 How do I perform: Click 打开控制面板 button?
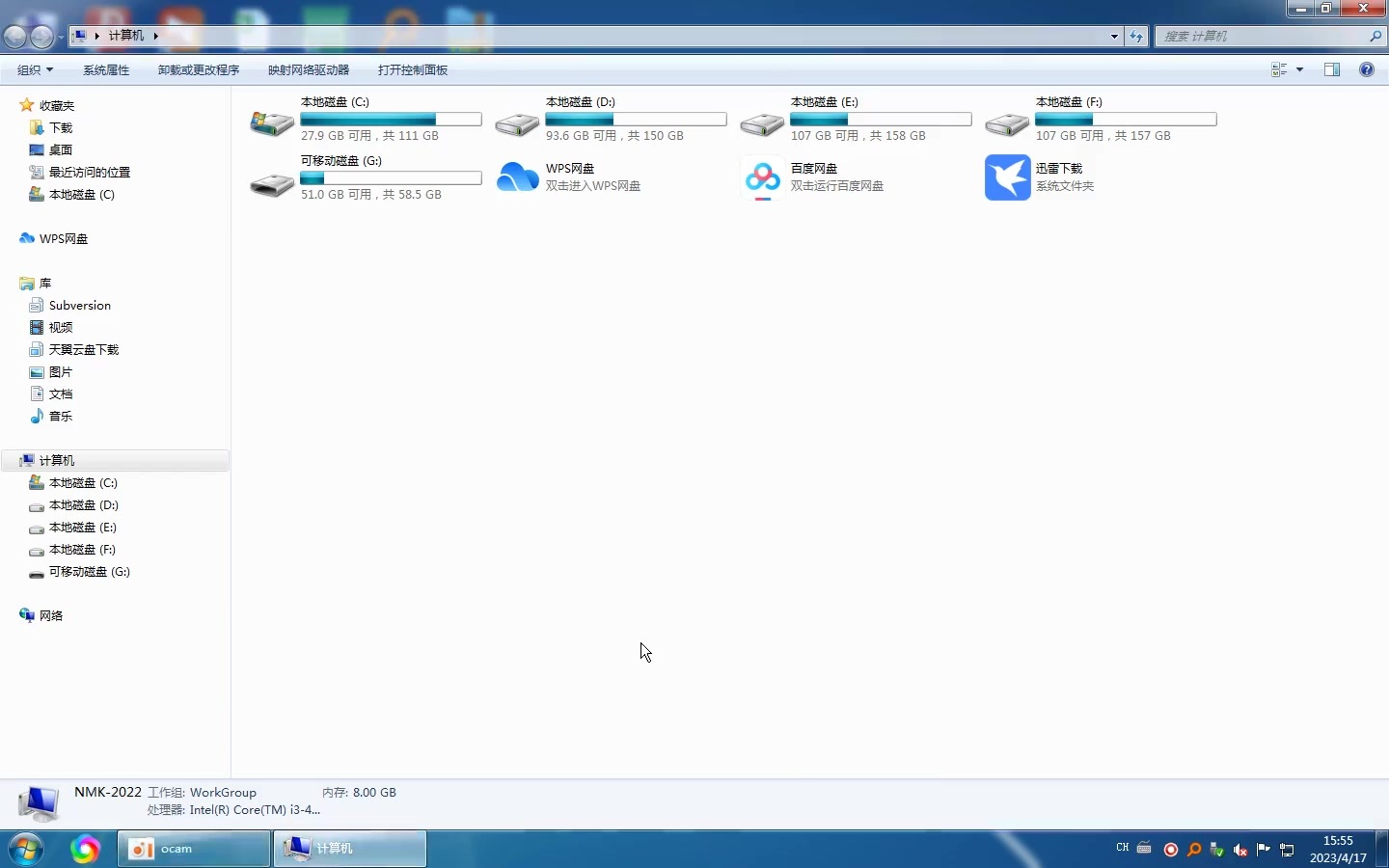[x=413, y=70]
